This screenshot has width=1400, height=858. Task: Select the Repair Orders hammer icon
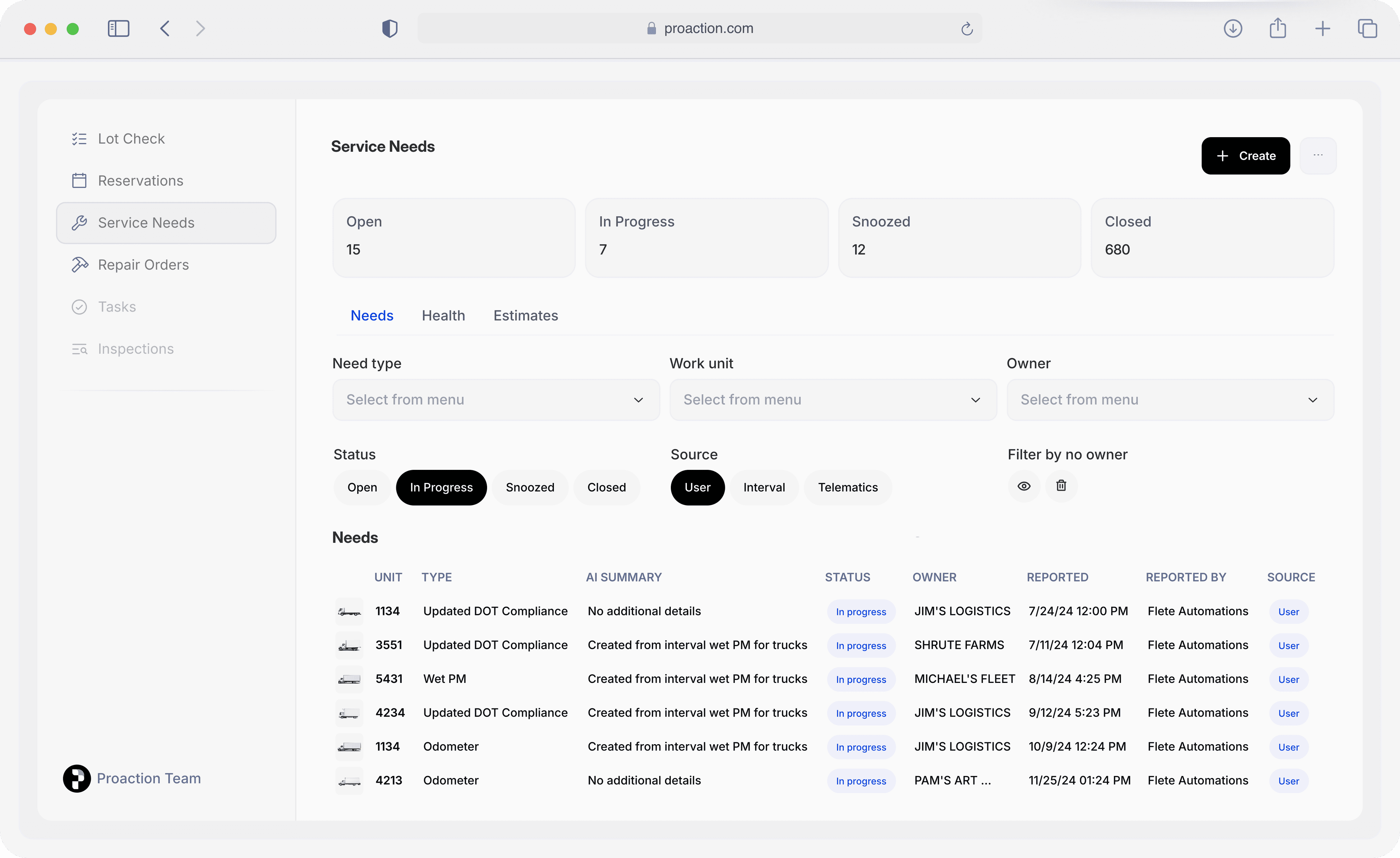pos(79,264)
